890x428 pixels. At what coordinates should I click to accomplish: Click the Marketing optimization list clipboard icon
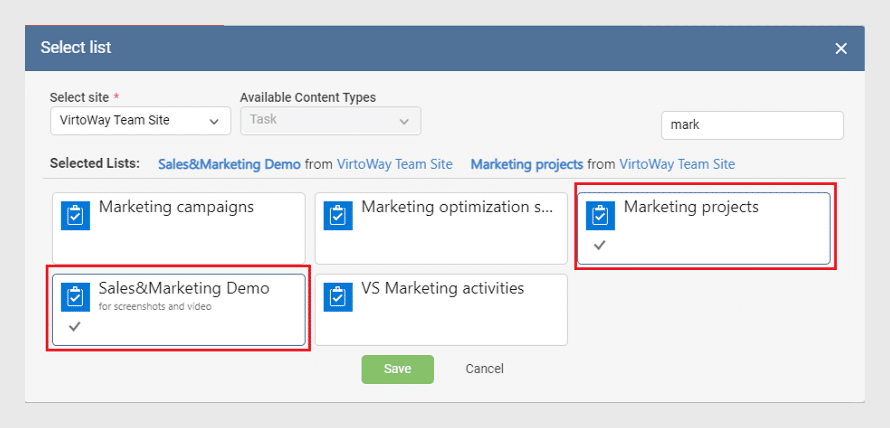[x=338, y=216]
